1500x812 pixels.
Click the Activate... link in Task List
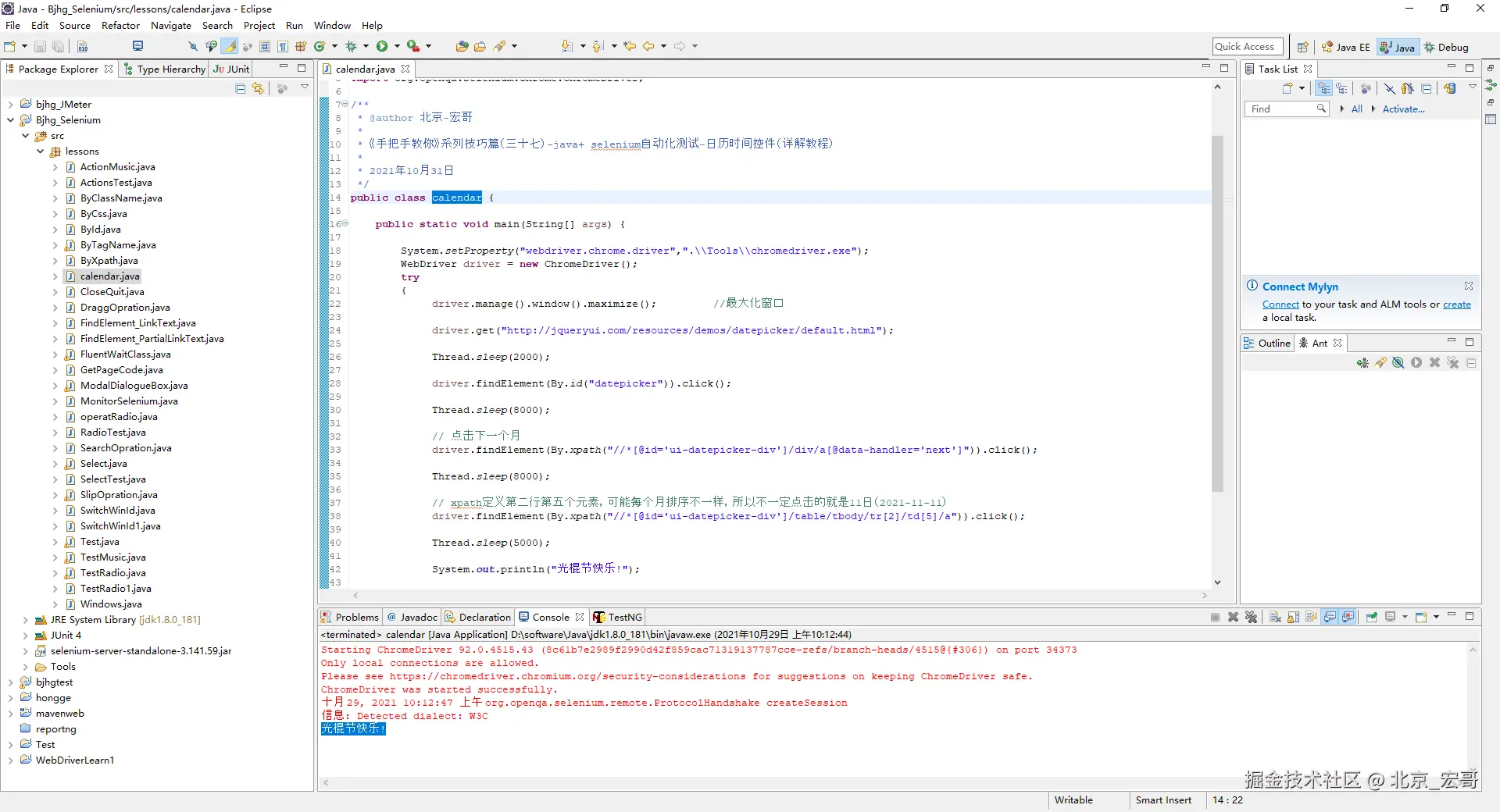(1403, 109)
